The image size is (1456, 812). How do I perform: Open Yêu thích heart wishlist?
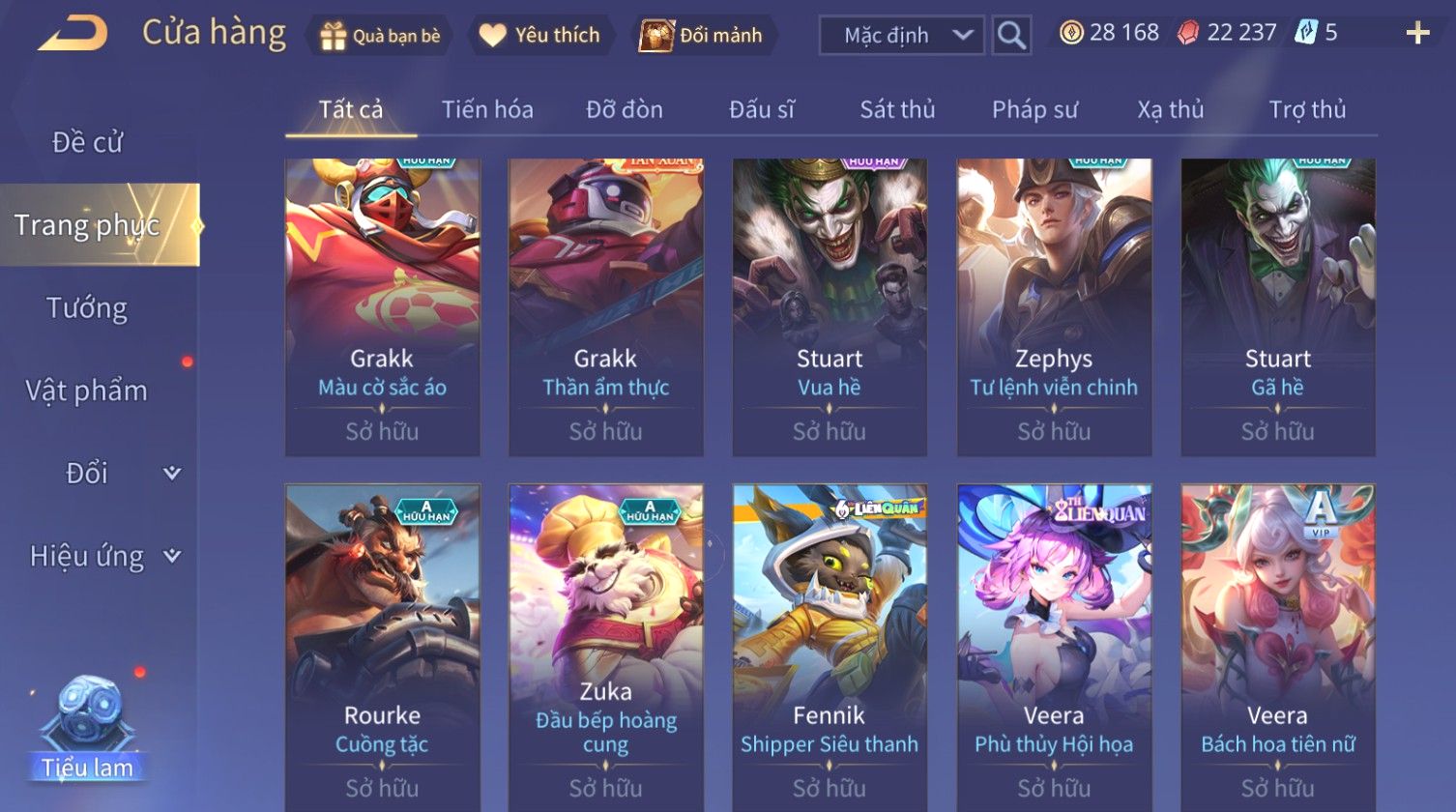coord(539,36)
